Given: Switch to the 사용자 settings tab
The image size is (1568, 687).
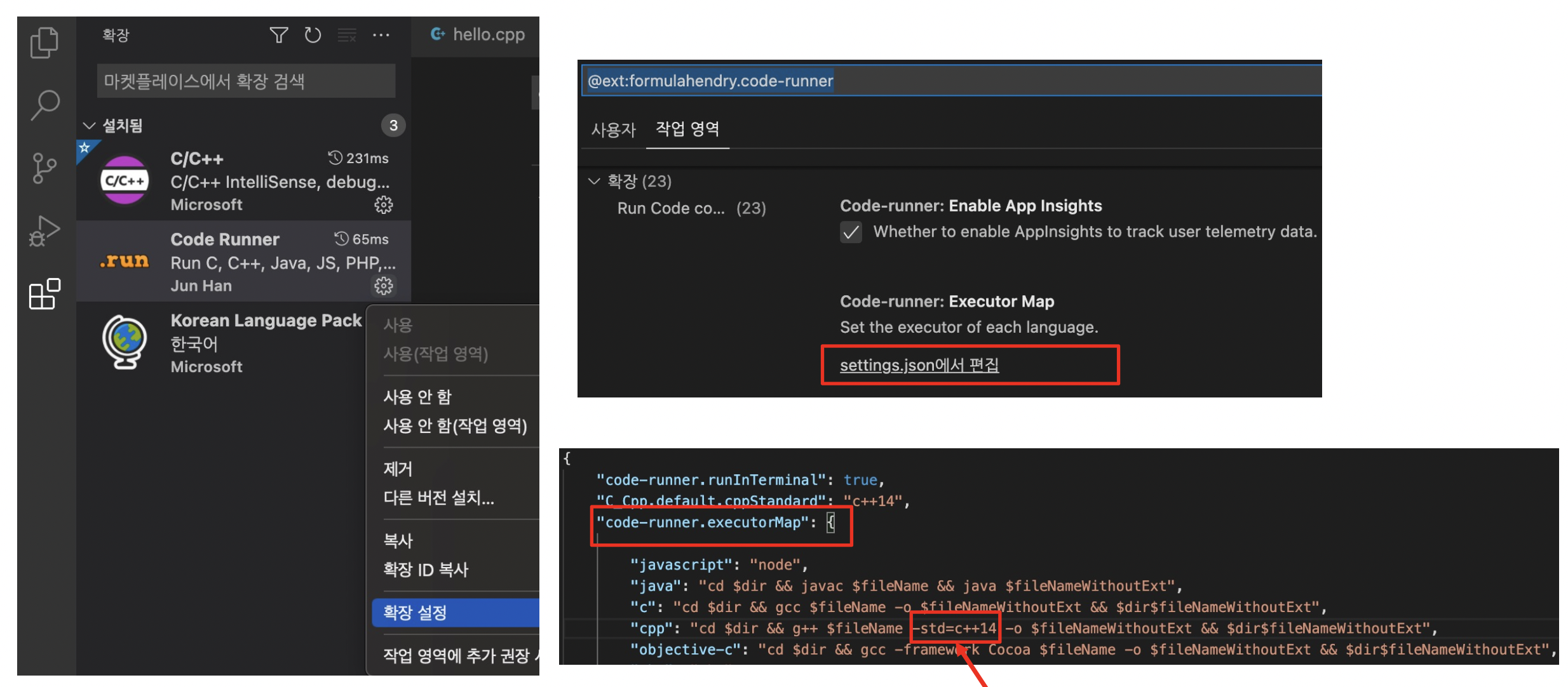Looking at the screenshot, I should (x=613, y=130).
